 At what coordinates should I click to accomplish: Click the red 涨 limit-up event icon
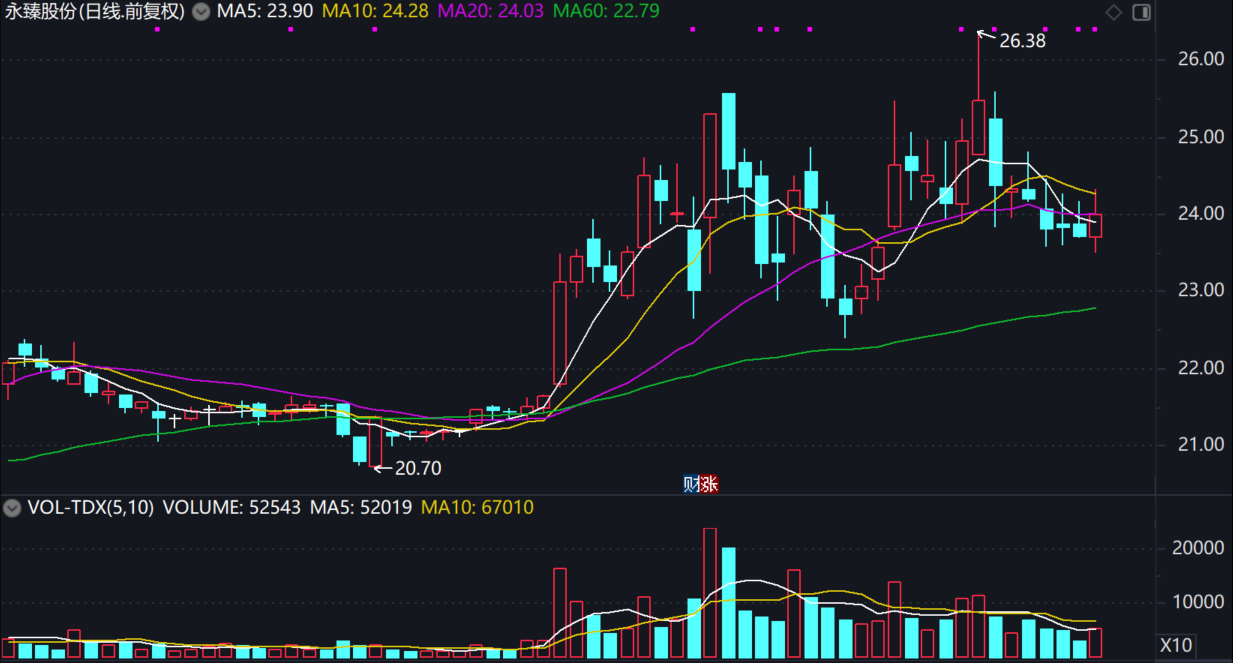[x=708, y=484]
